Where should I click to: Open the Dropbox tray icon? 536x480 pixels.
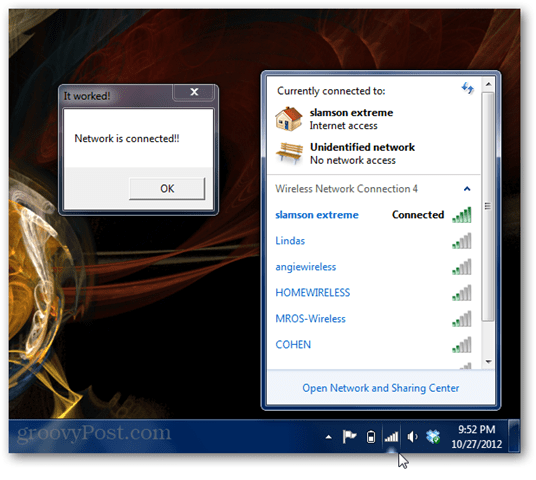(433, 437)
